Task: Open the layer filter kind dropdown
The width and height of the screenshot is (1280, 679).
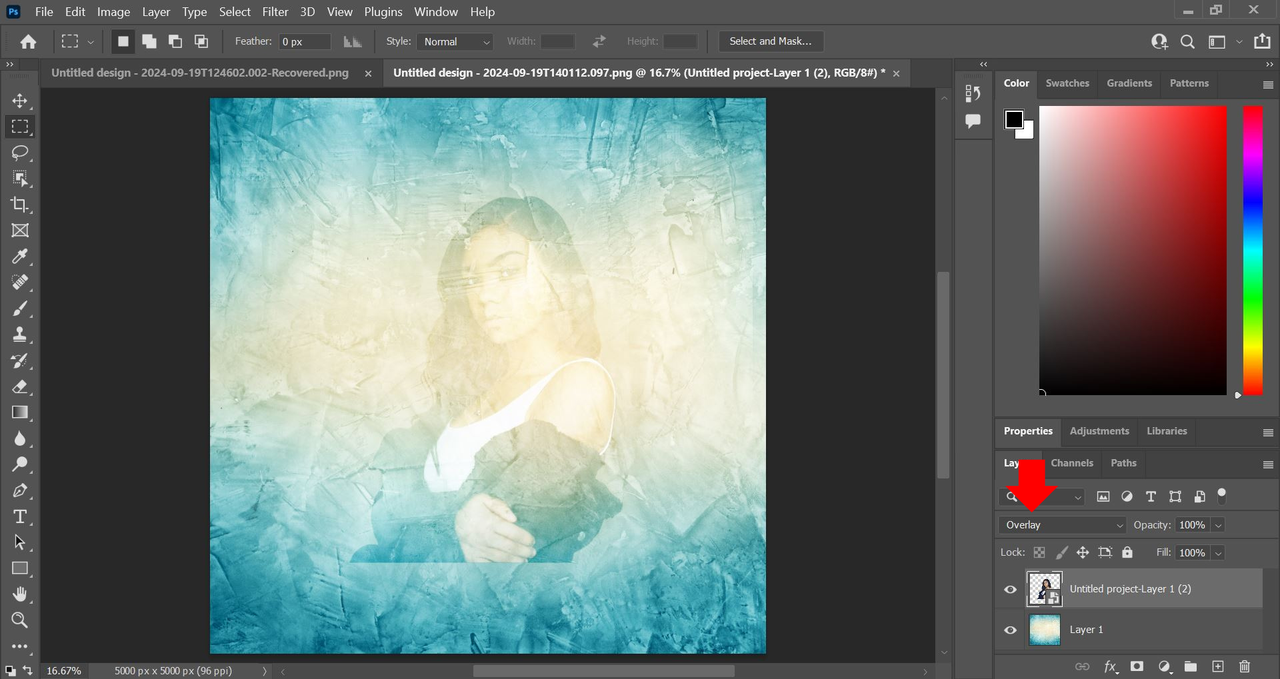Action: (1042, 496)
